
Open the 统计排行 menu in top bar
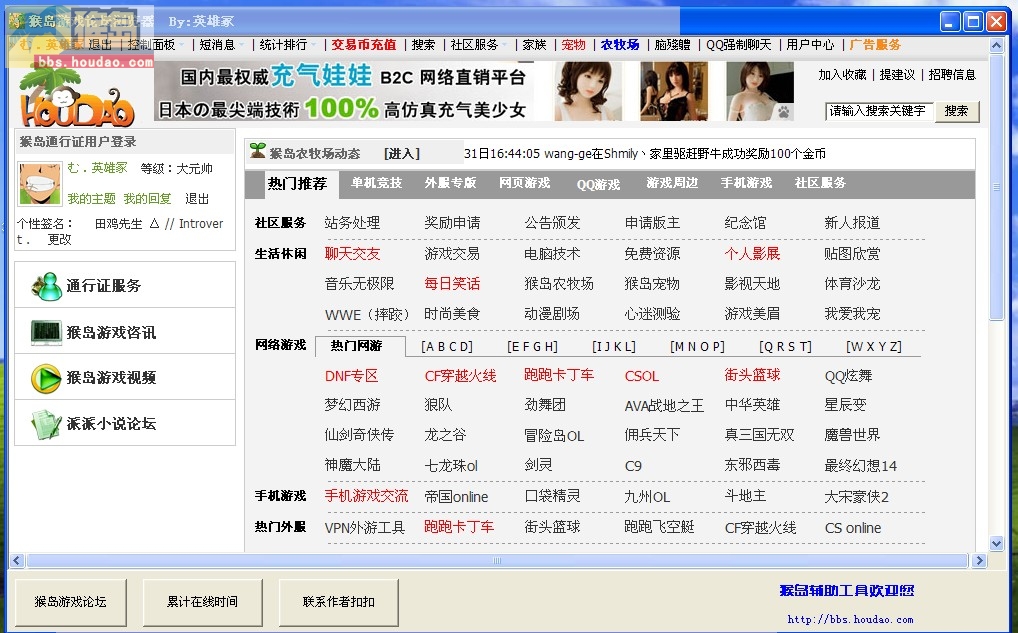coord(283,45)
